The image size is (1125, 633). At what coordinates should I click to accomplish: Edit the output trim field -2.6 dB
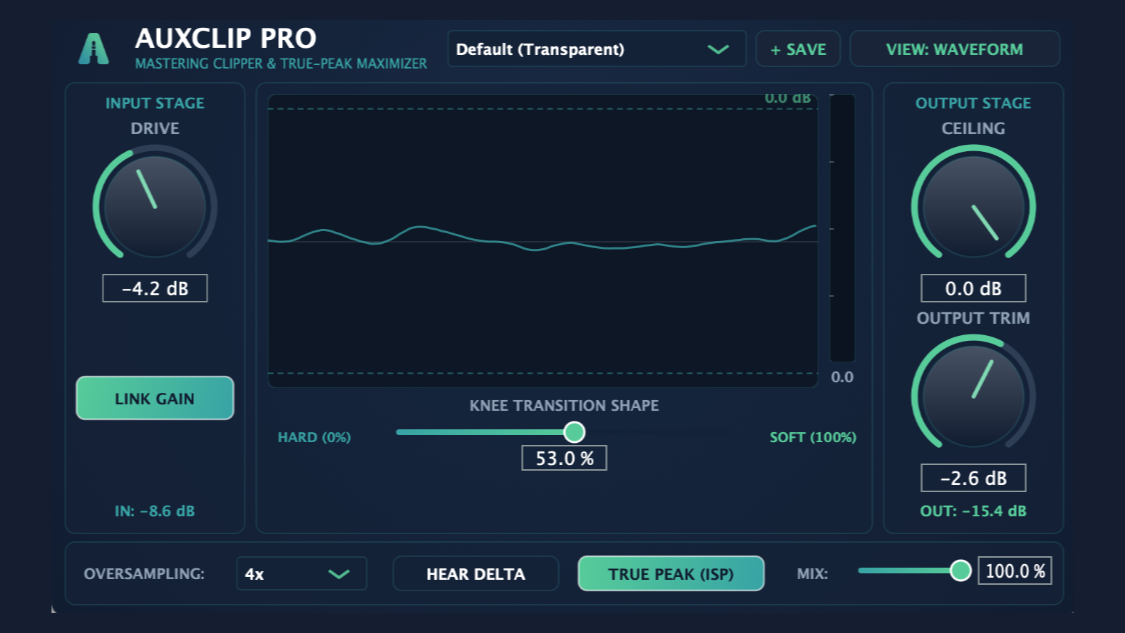974,478
